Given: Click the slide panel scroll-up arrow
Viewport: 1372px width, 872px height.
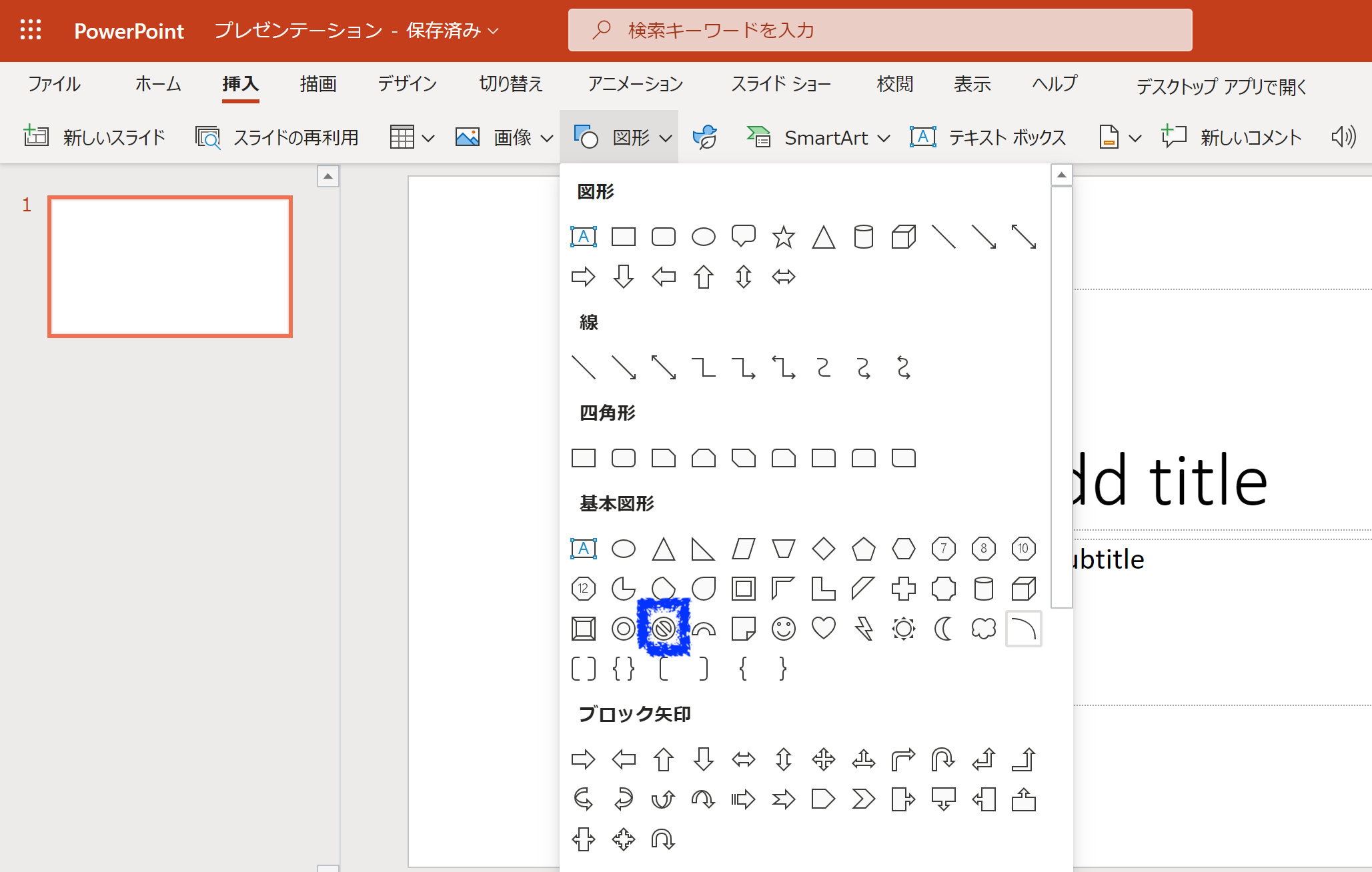Looking at the screenshot, I should pos(327,176).
